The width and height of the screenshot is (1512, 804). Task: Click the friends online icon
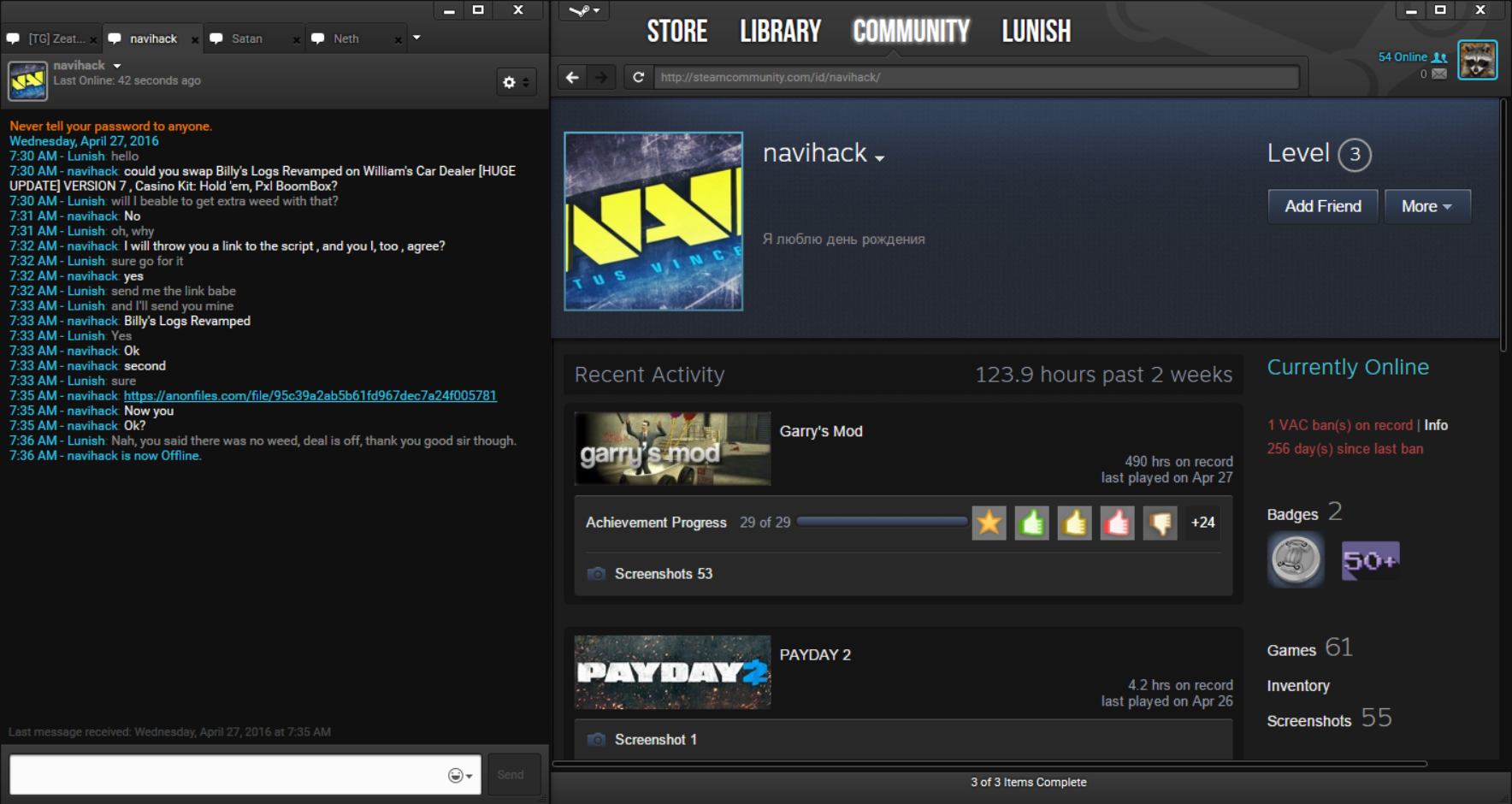click(x=1439, y=57)
